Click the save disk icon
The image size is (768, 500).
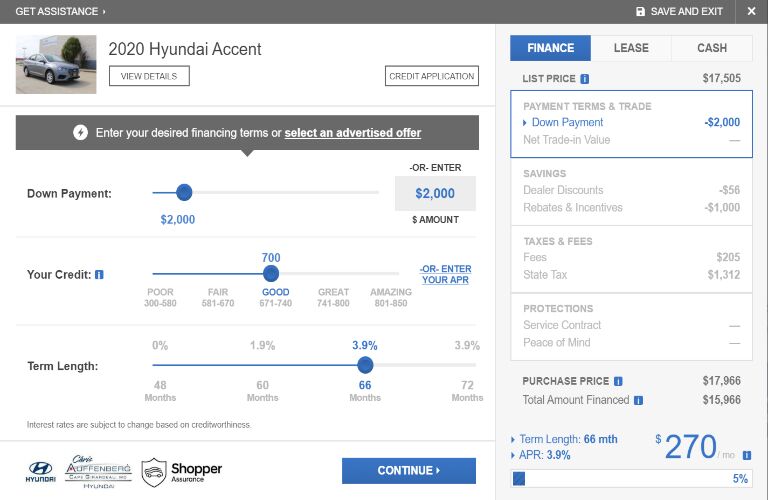tap(640, 11)
